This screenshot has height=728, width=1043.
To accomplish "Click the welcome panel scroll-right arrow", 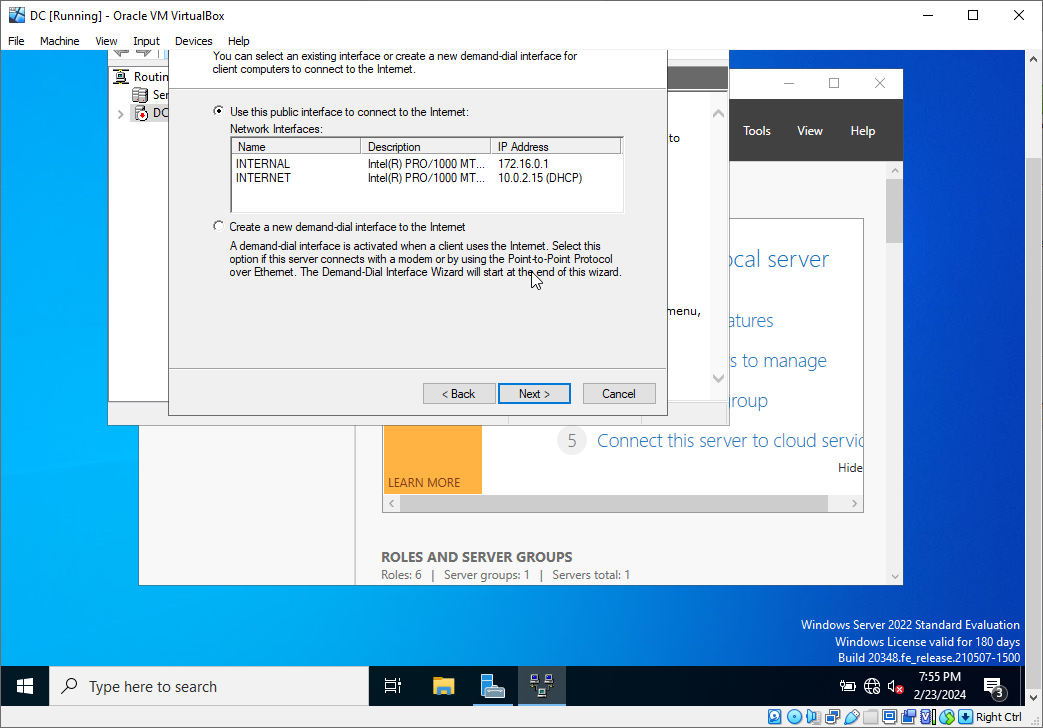I will [x=854, y=504].
